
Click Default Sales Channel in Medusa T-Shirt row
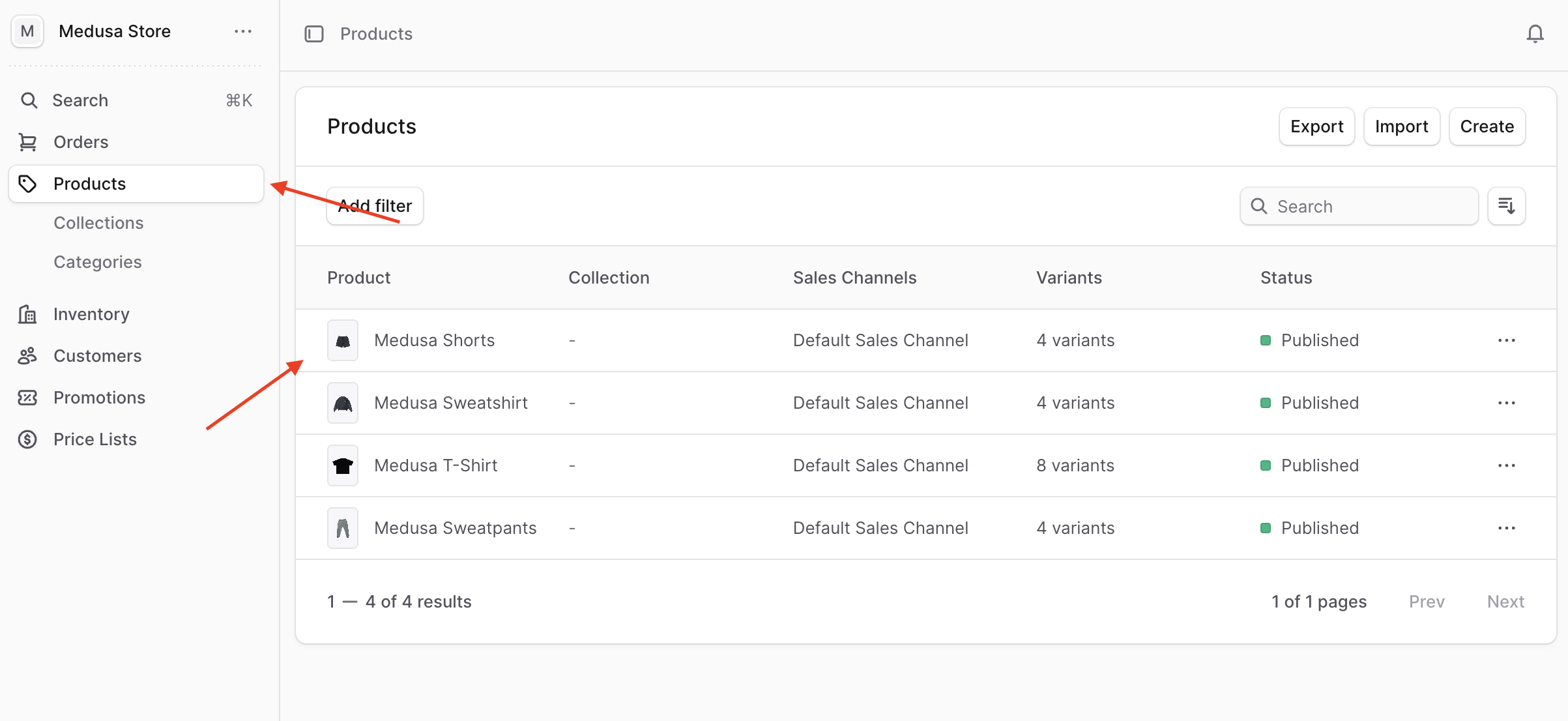pyautogui.click(x=880, y=465)
